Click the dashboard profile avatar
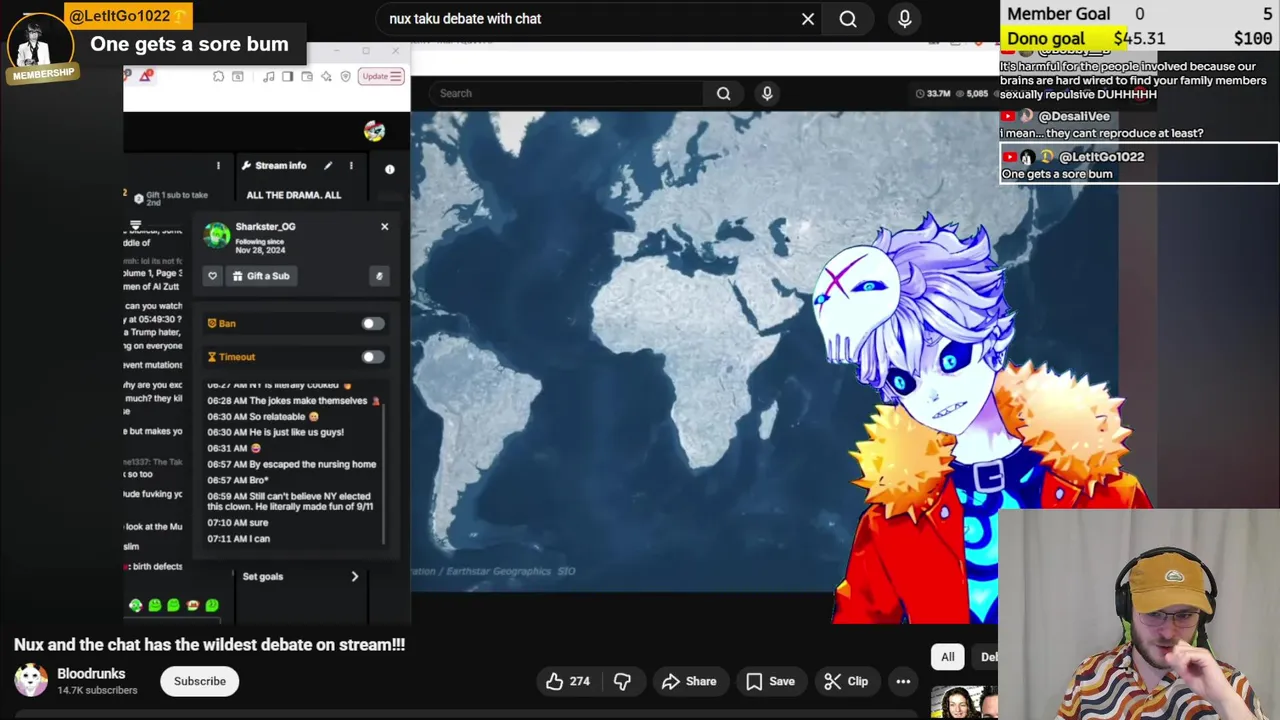The height and width of the screenshot is (720, 1280). click(374, 131)
